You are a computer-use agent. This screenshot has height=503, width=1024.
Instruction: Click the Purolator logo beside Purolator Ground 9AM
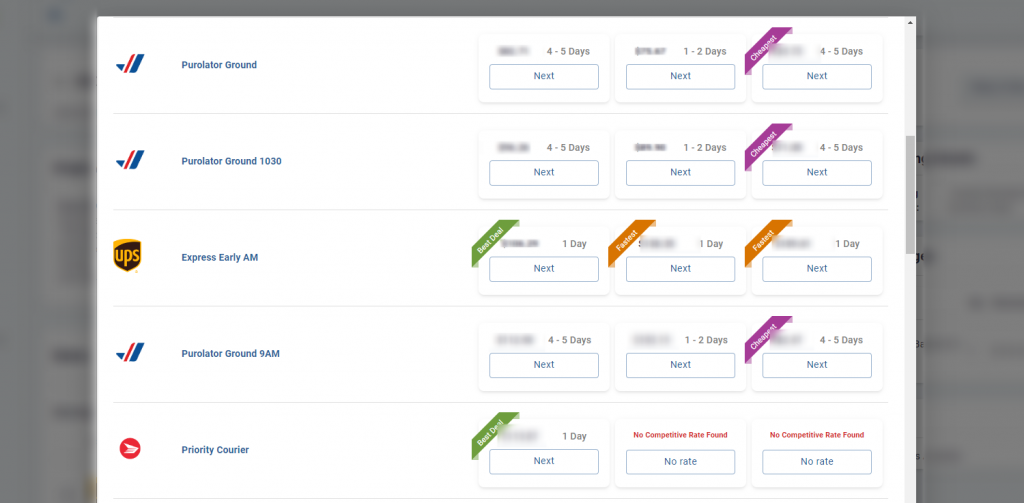pos(130,353)
